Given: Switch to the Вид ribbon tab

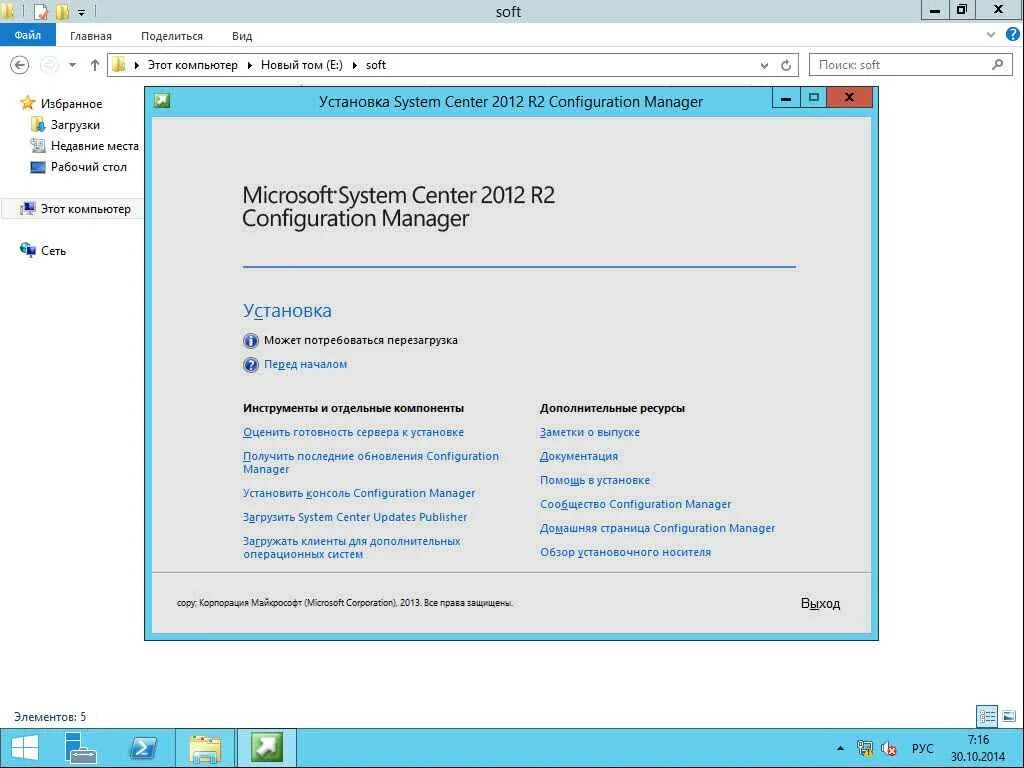Looking at the screenshot, I should 242,36.
